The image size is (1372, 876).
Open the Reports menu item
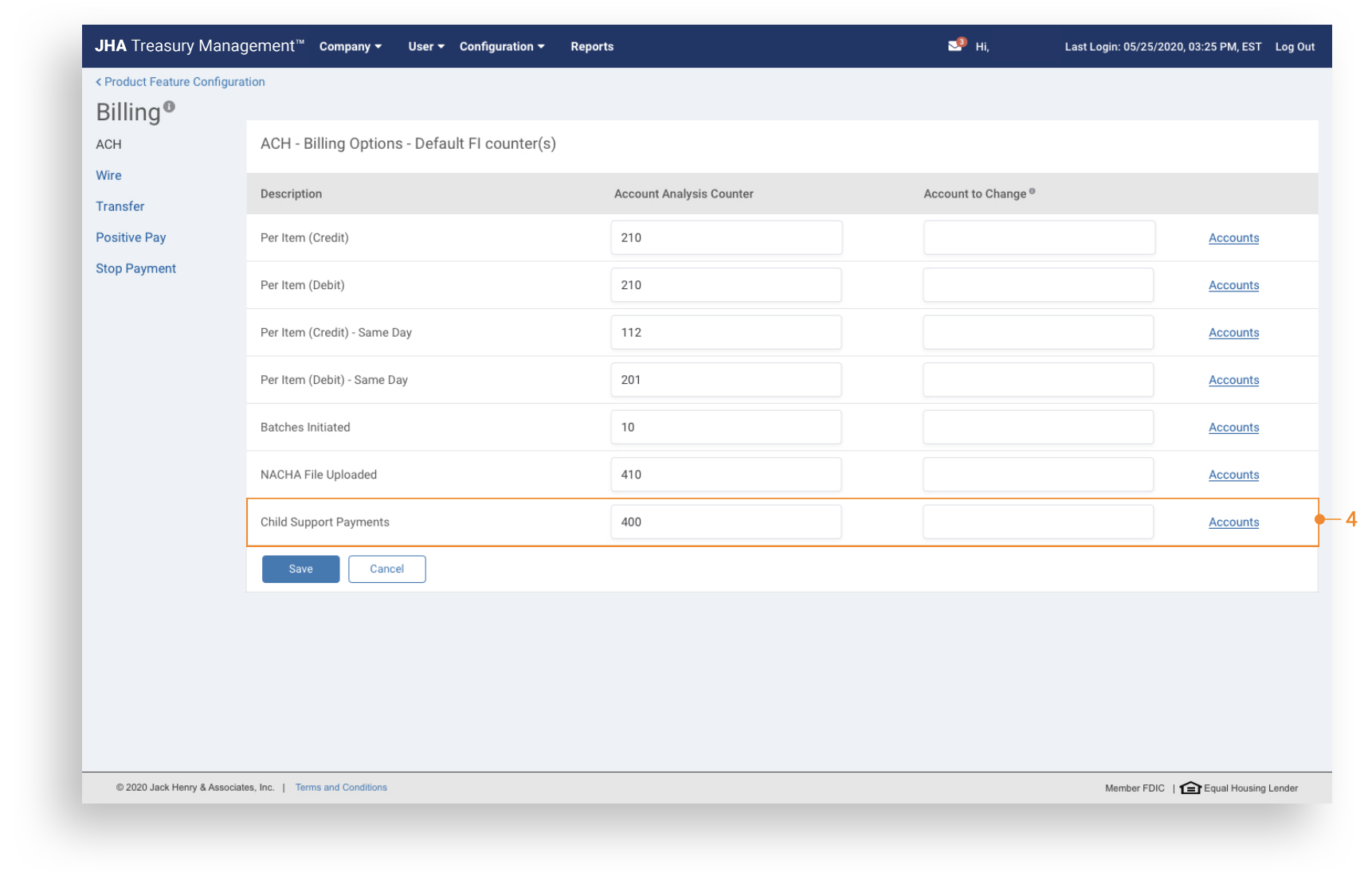pyautogui.click(x=591, y=47)
